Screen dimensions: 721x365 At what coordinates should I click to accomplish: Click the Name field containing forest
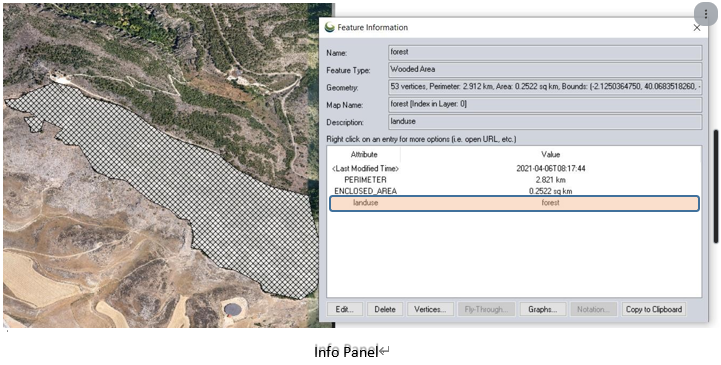click(x=545, y=52)
